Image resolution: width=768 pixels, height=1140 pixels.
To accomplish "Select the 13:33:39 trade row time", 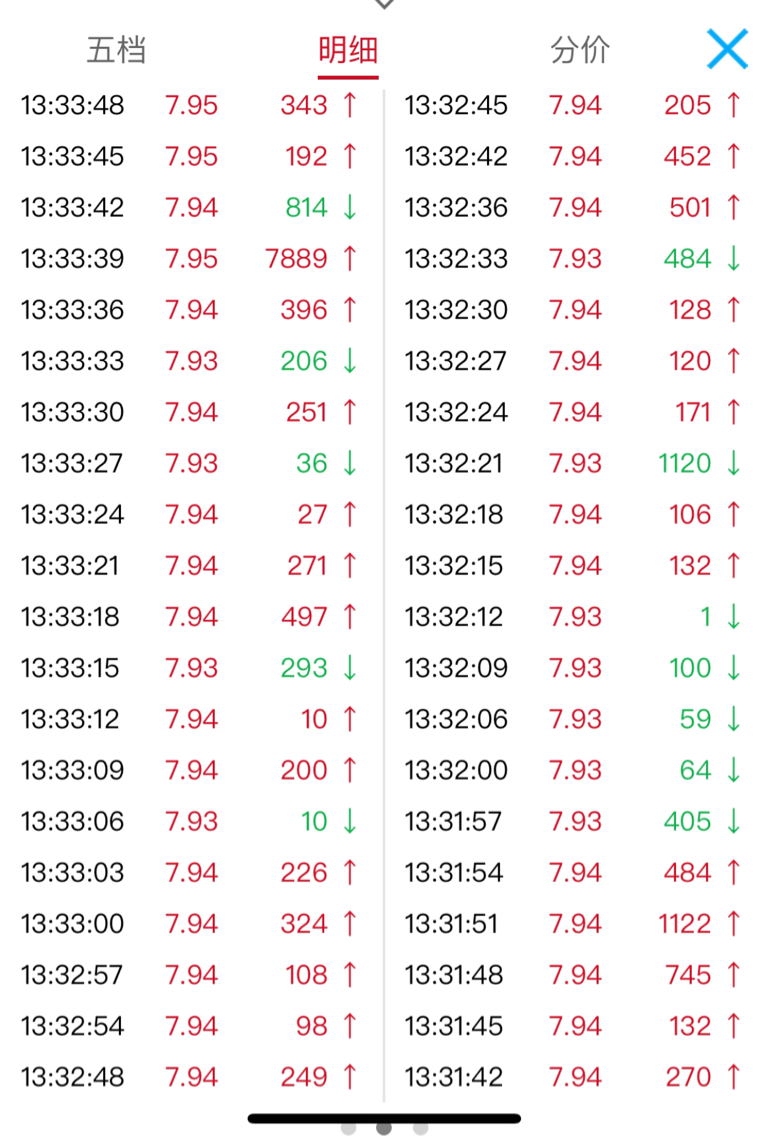I will (72, 258).
